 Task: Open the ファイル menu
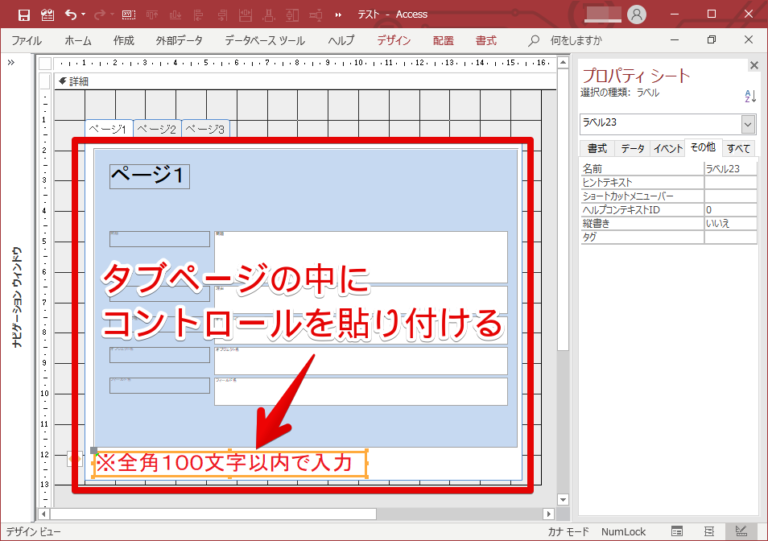[26, 41]
